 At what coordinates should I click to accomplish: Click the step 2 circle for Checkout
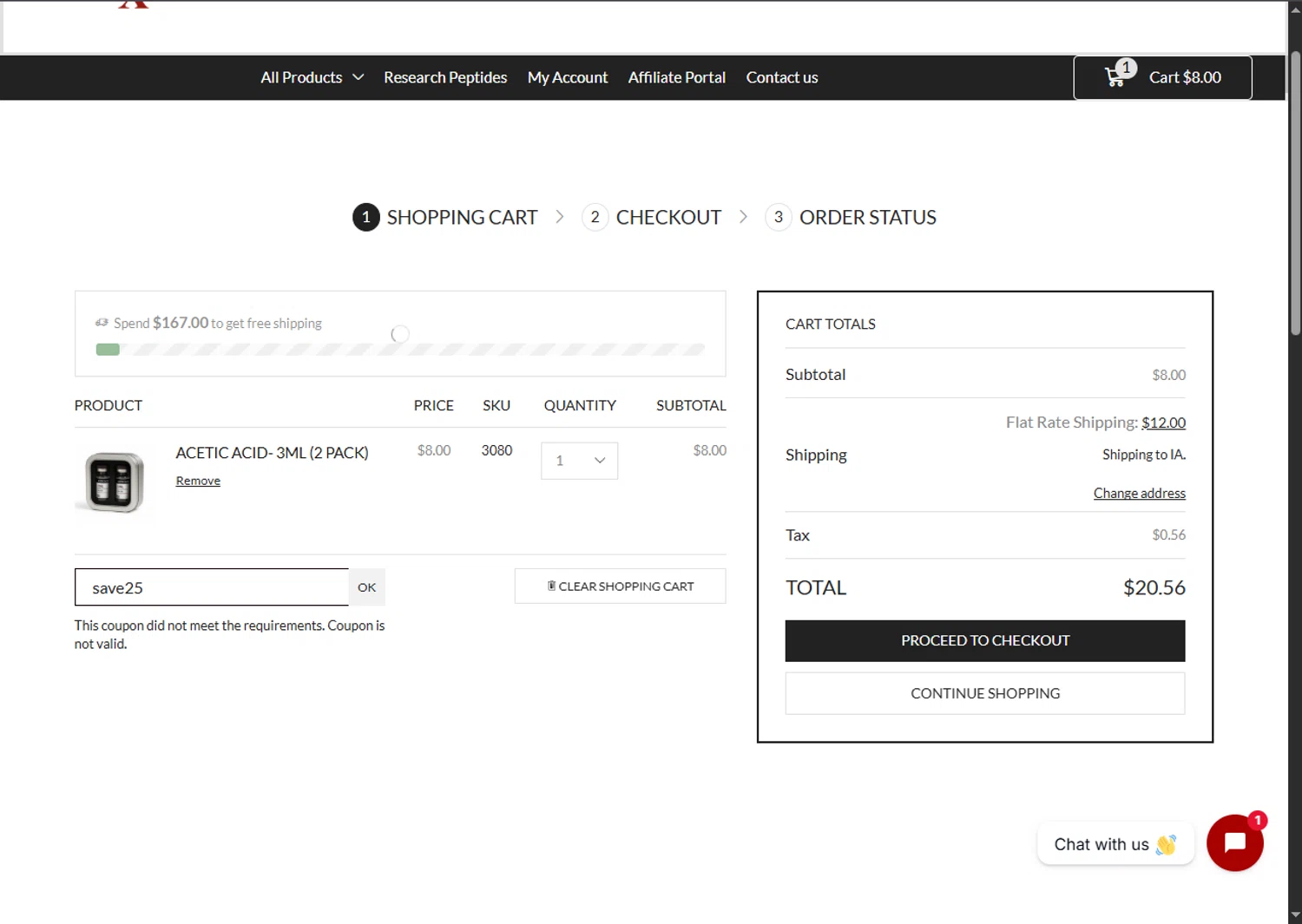[595, 217]
